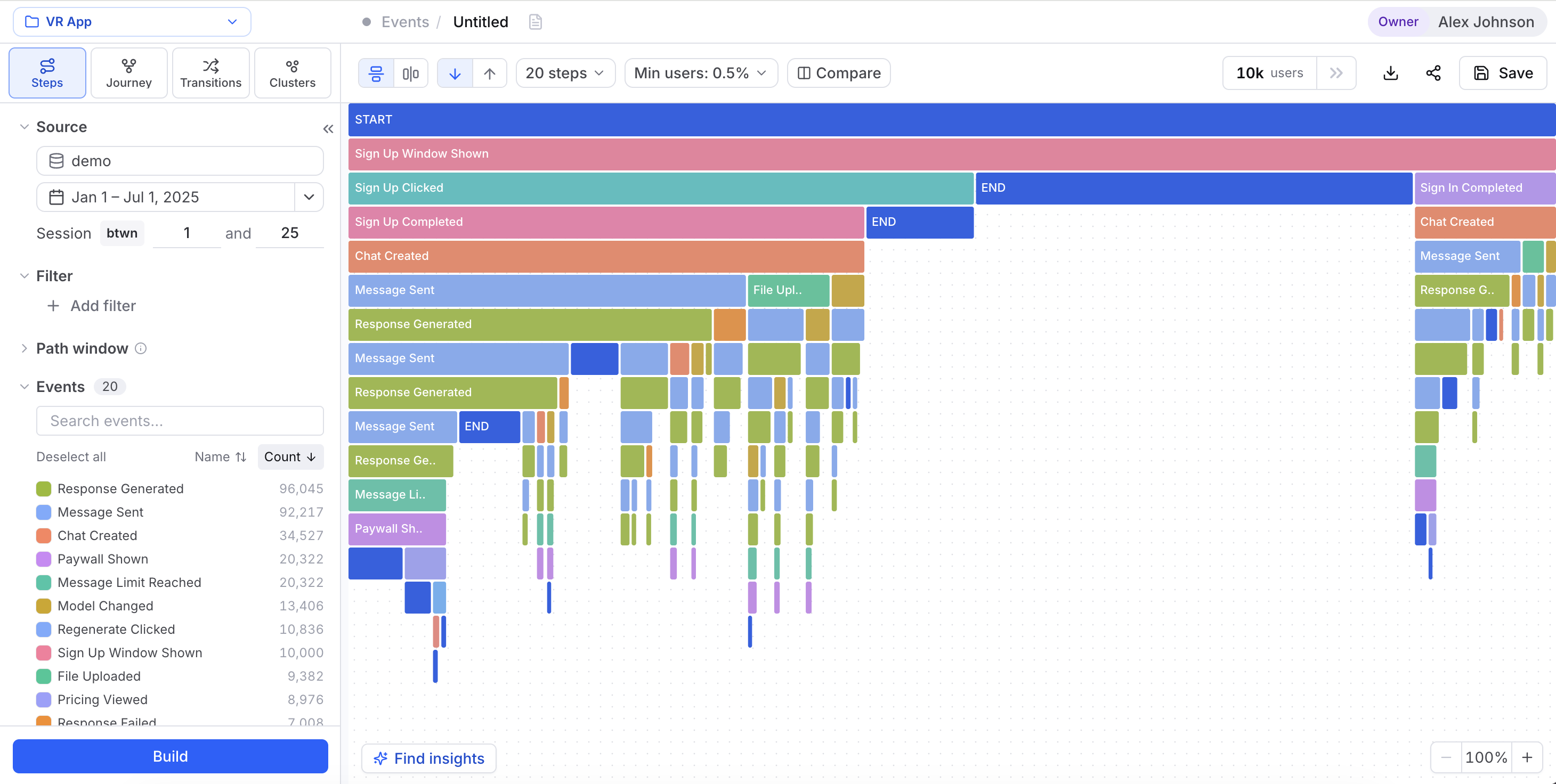Click the calendar icon in date range
This screenshot has width=1556, height=784.
[x=56, y=198]
